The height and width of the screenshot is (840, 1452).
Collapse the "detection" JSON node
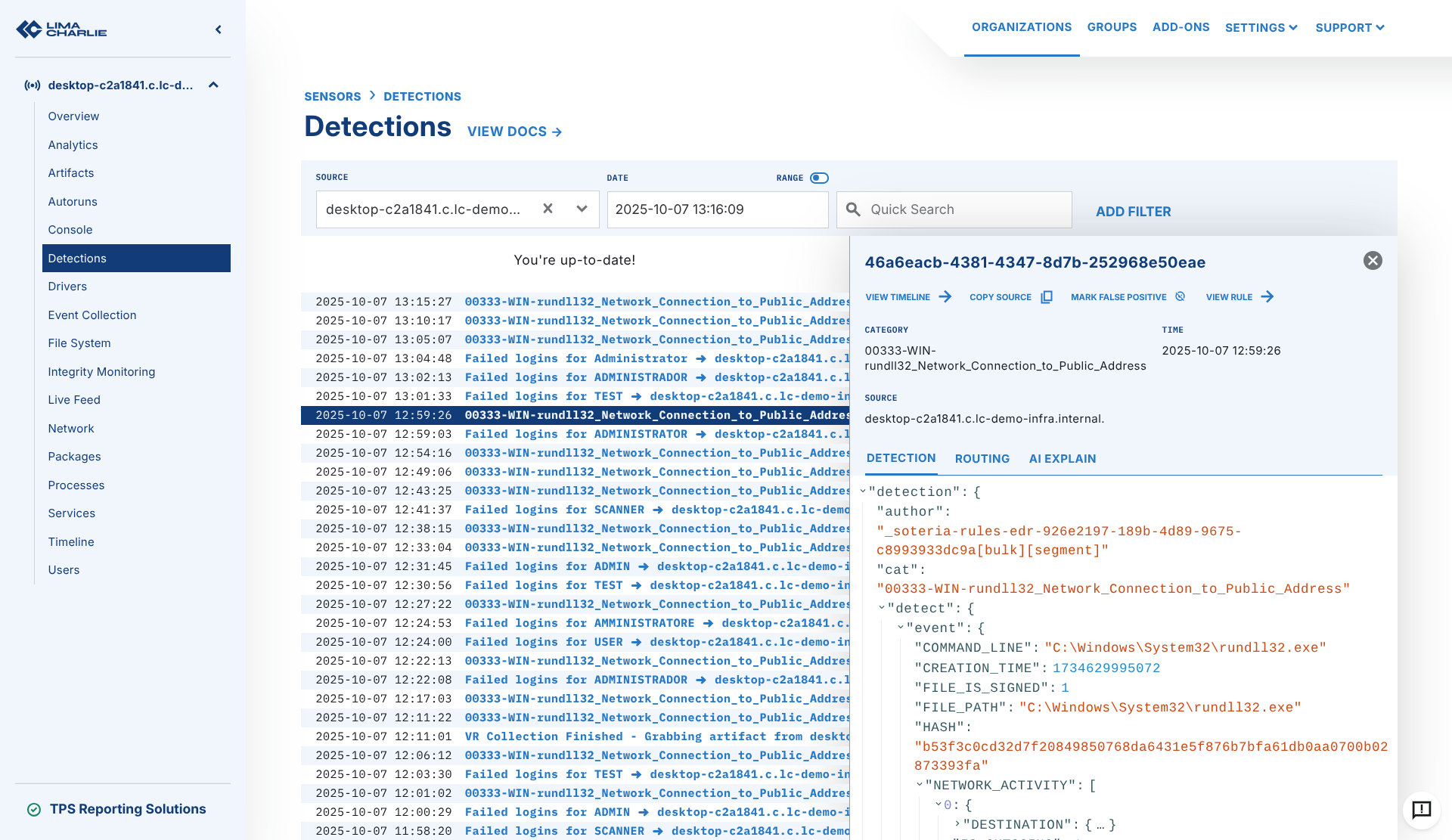coord(863,491)
